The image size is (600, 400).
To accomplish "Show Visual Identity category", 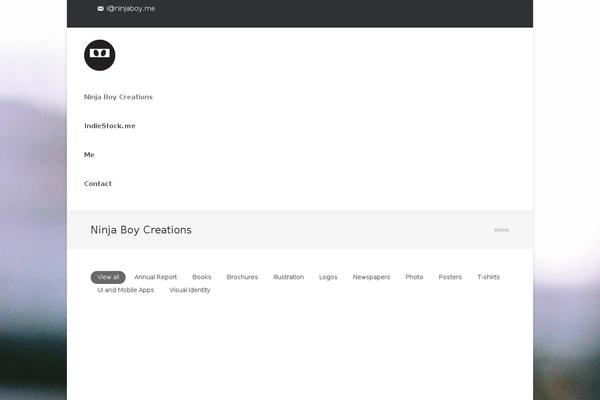I will [x=190, y=290].
